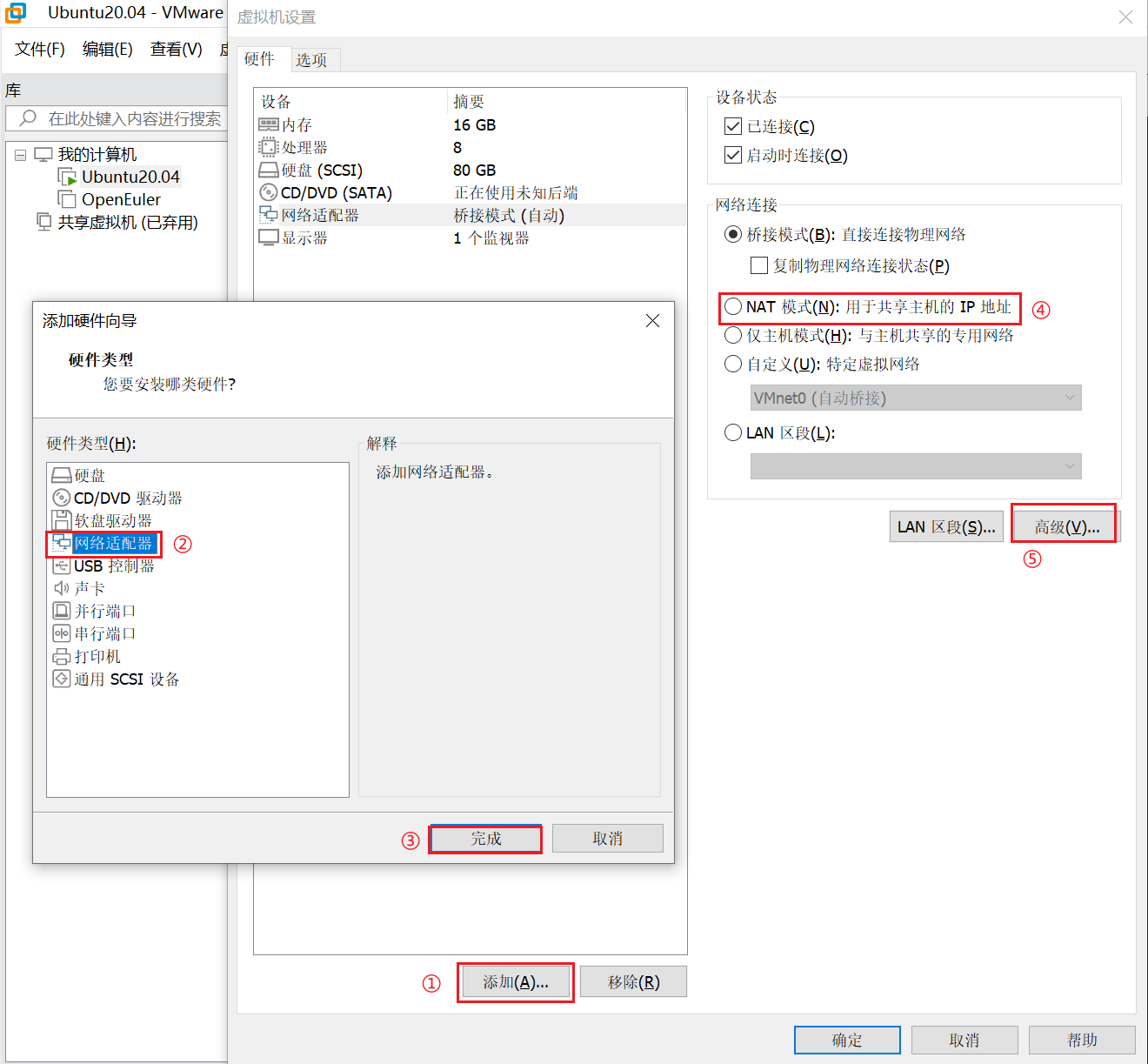Click the '80 GB' summary value
This screenshot has width=1148, height=1064.
pyautogui.click(x=475, y=170)
